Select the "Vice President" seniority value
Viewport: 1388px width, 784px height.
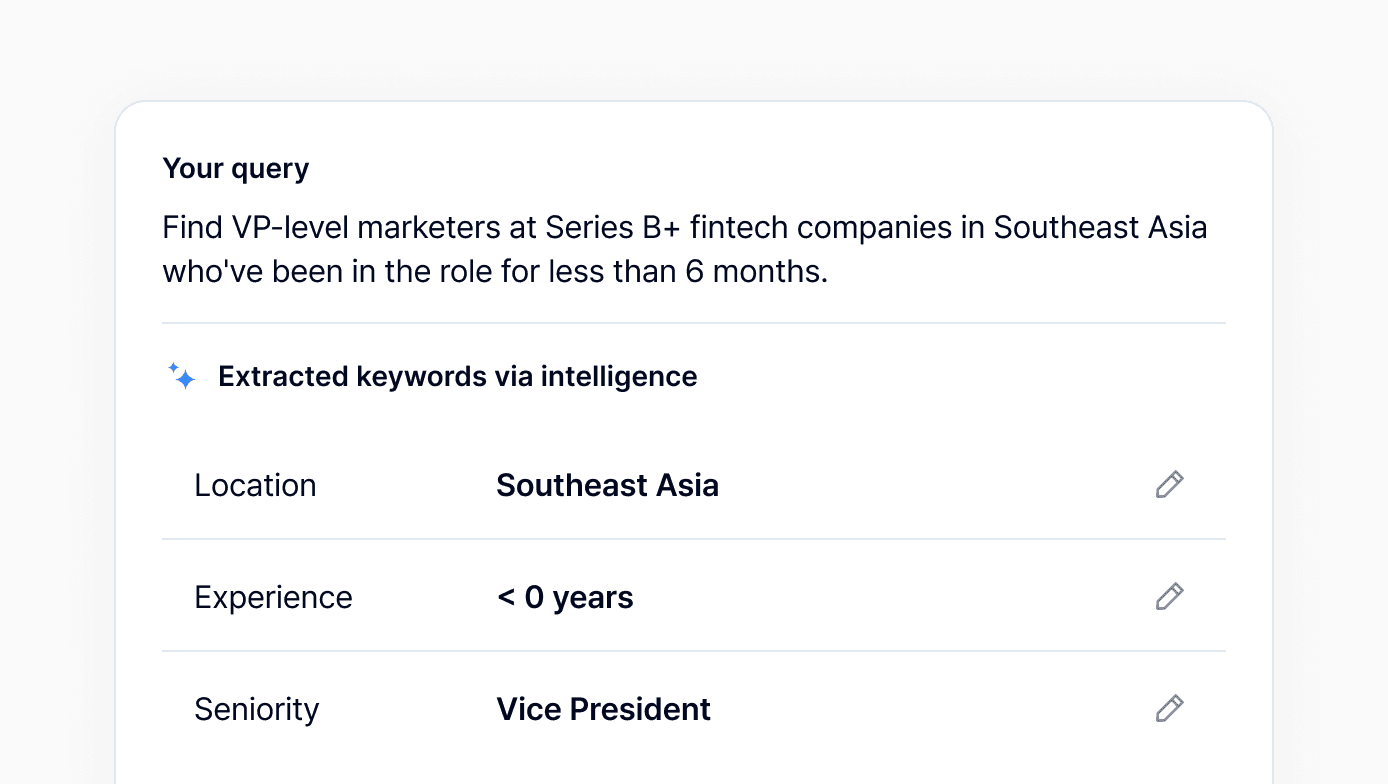pos(603,709)
